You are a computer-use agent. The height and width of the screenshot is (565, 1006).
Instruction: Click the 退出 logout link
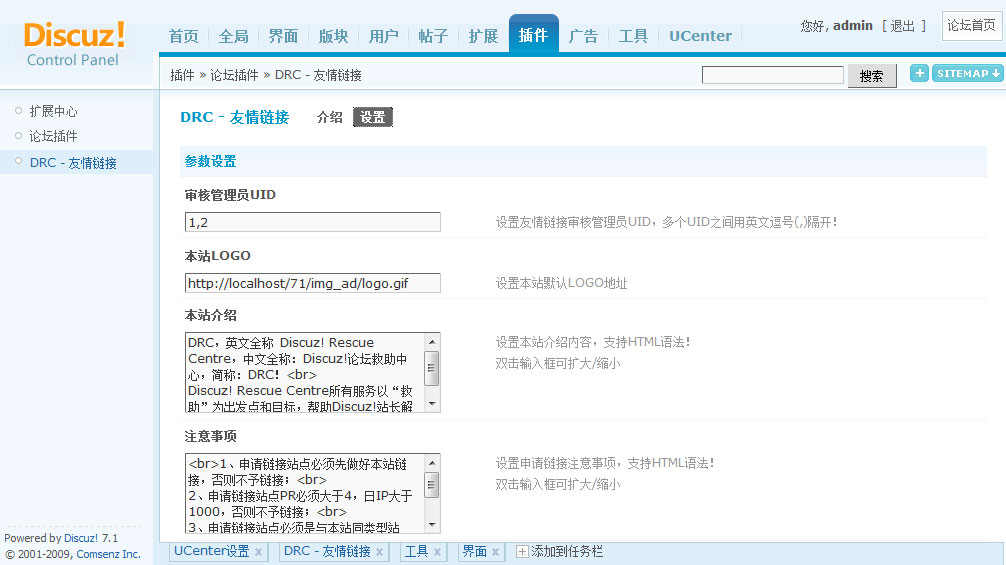(903, 26)
